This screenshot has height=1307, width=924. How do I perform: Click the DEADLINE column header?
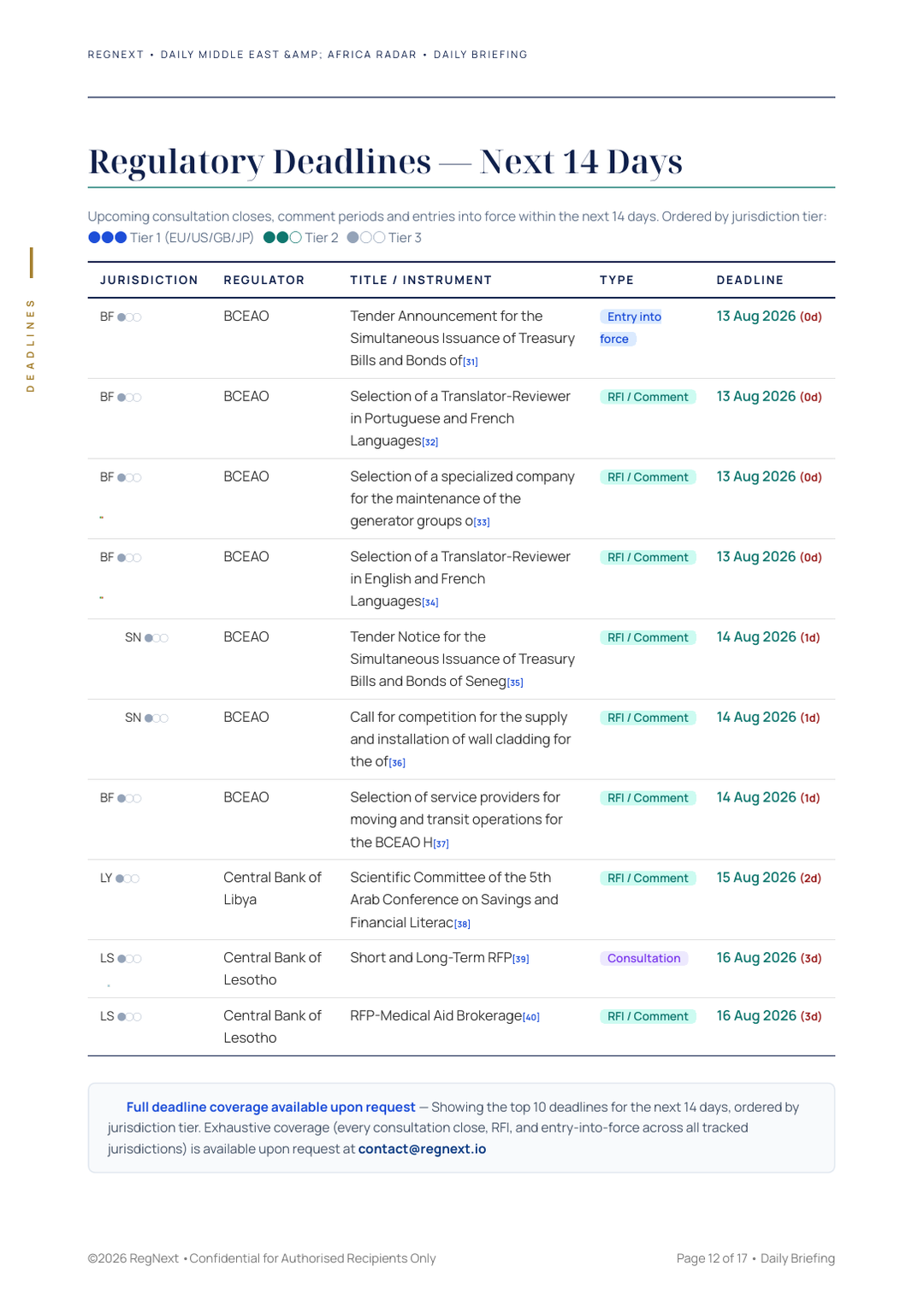pos(750,280)
